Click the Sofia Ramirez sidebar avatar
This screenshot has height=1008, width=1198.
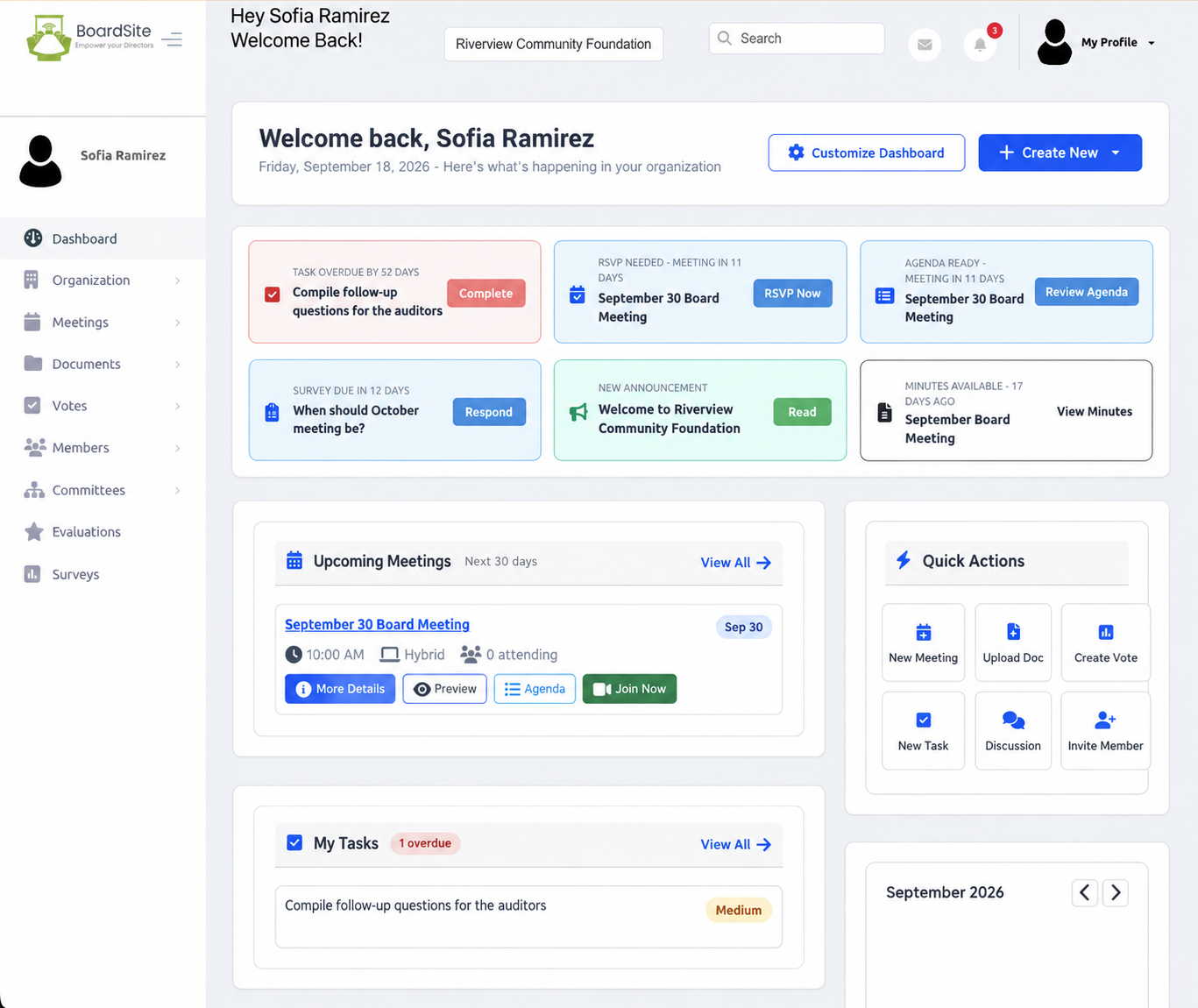coord(40,161)
